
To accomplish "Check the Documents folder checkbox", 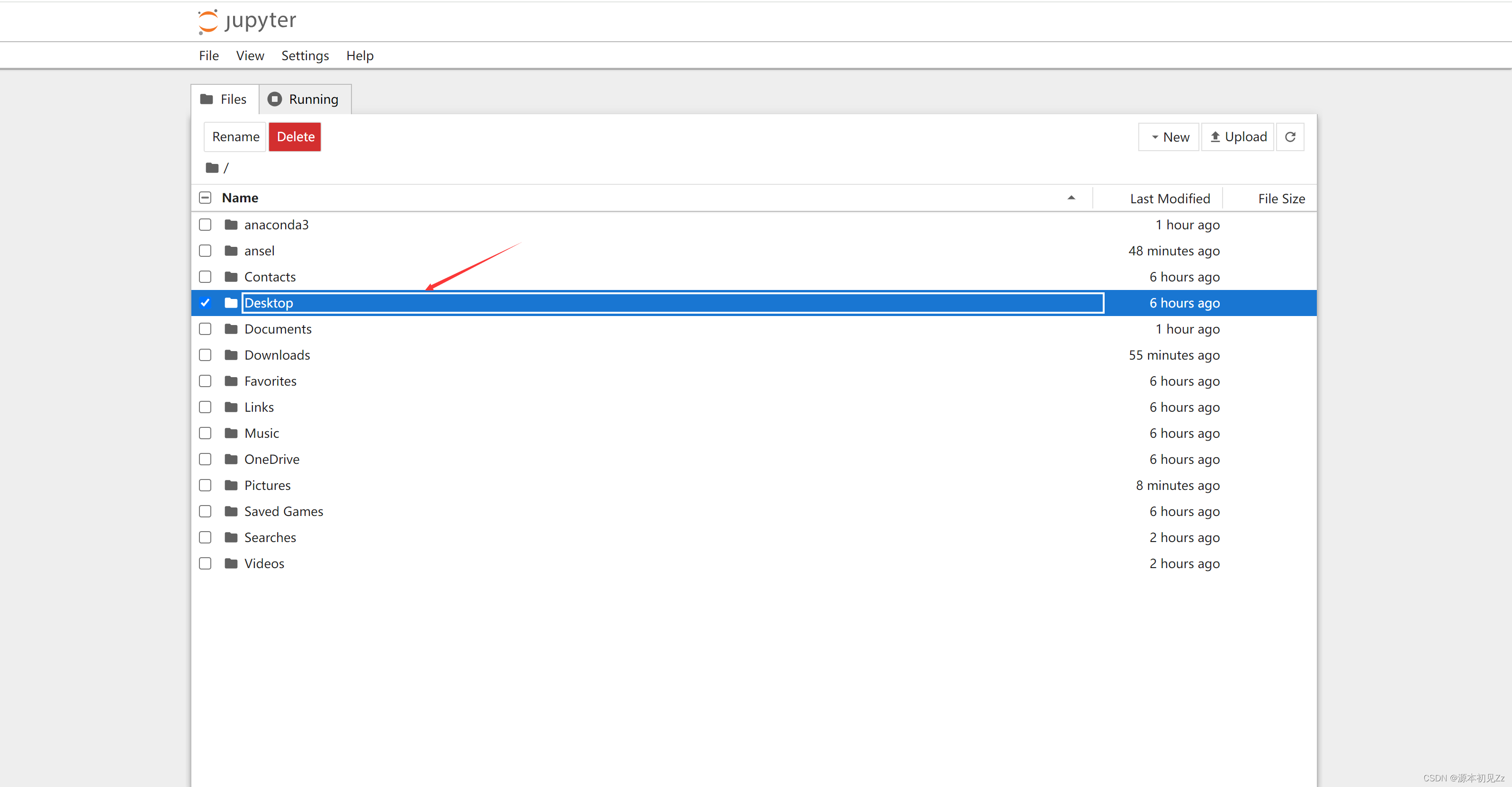I will tap(205, 329).
